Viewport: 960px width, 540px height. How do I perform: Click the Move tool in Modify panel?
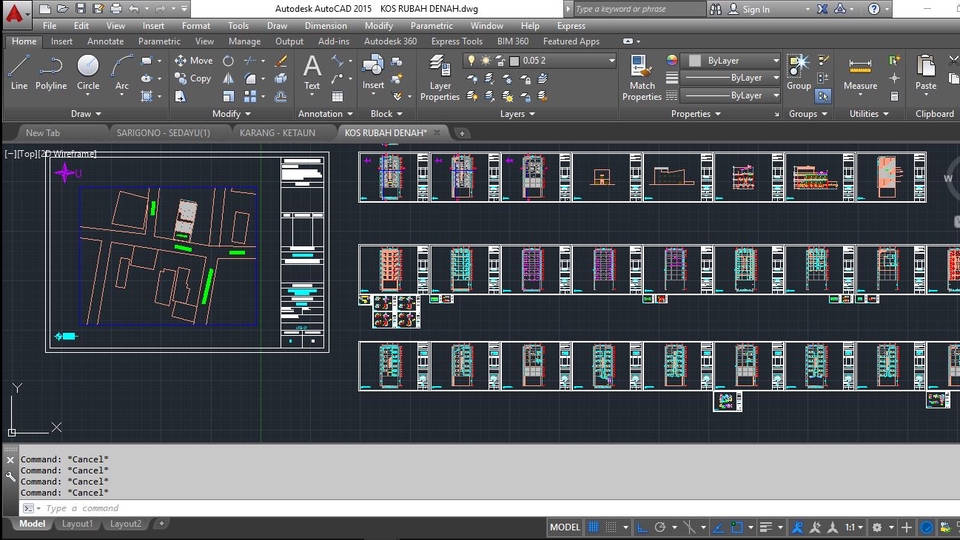pos(193,61)
